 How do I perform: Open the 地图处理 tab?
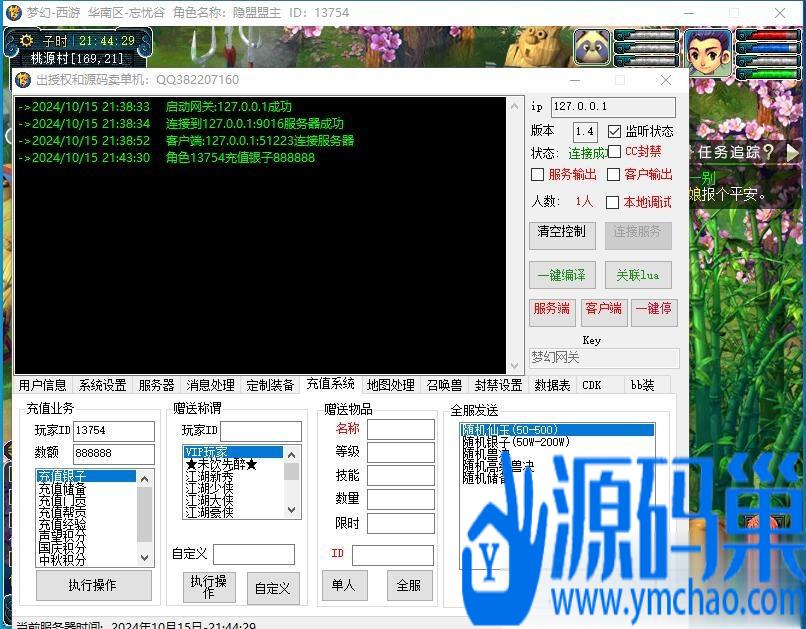(390, 385)
